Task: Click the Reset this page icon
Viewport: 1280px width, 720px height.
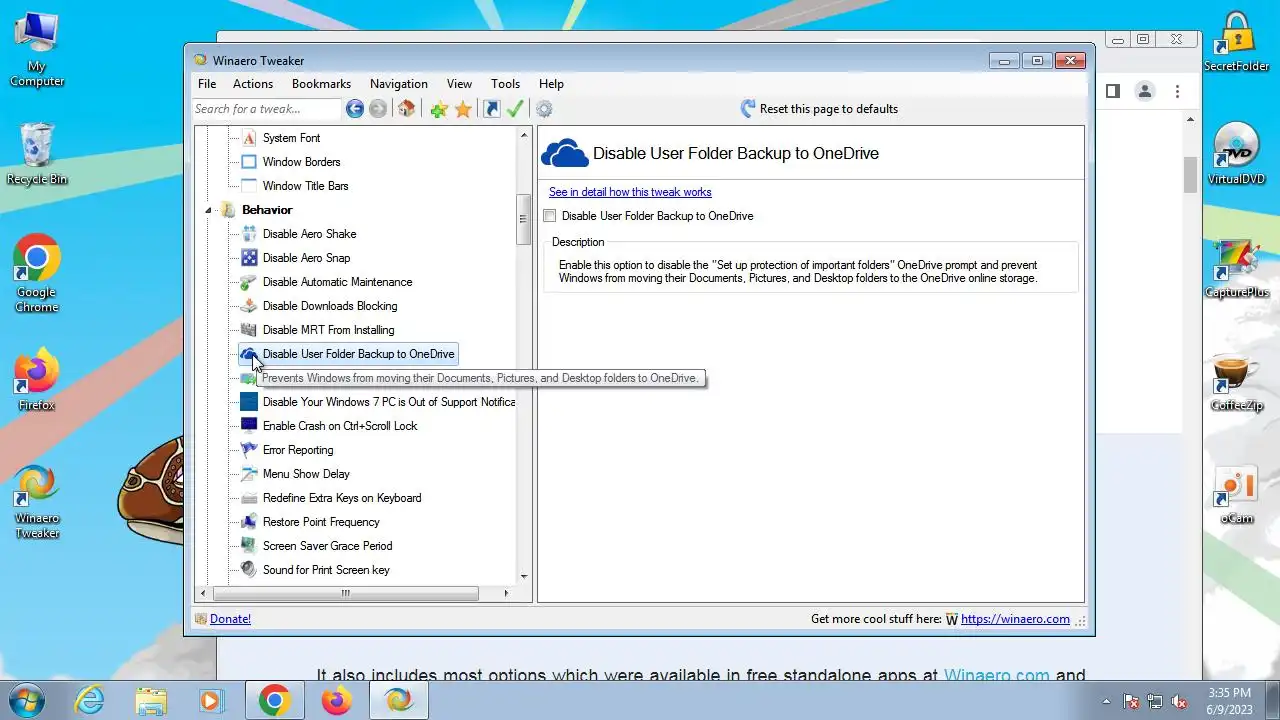Action: (x=748, y=109)
